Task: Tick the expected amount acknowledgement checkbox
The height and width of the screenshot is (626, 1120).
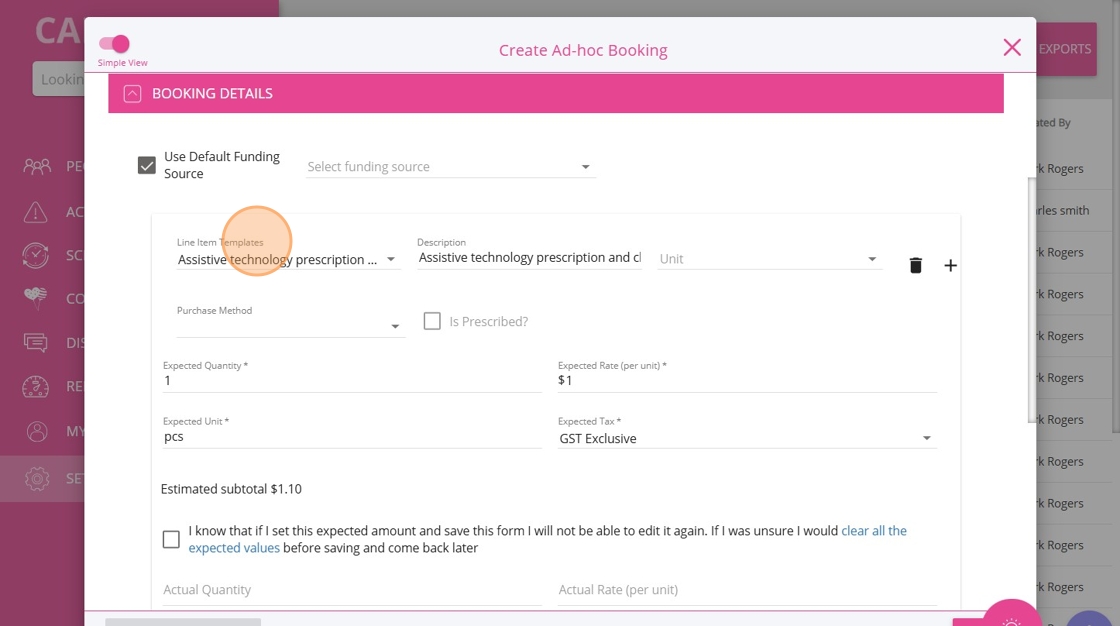Action: (171, 539)
